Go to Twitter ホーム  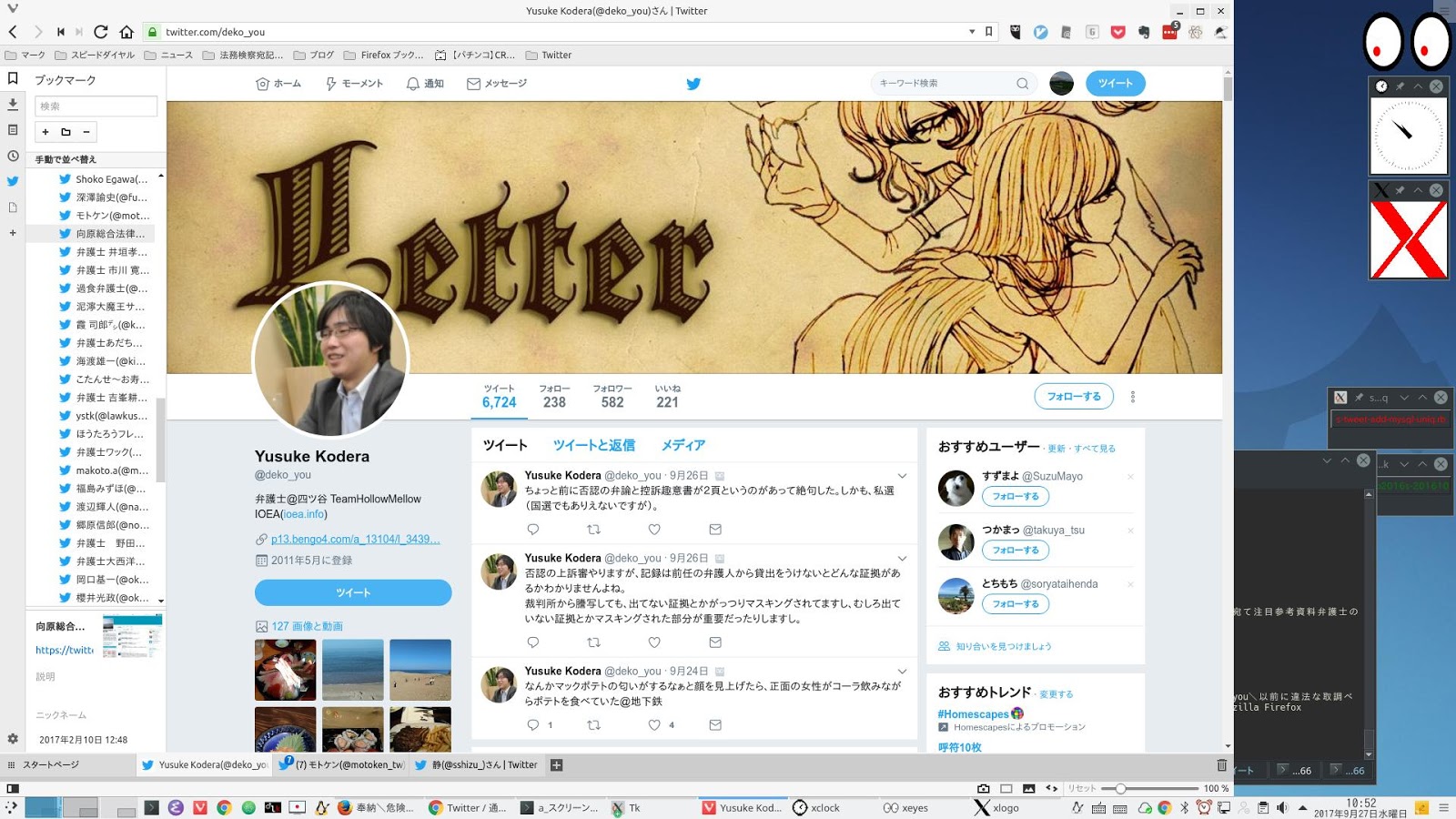[278, 84]
